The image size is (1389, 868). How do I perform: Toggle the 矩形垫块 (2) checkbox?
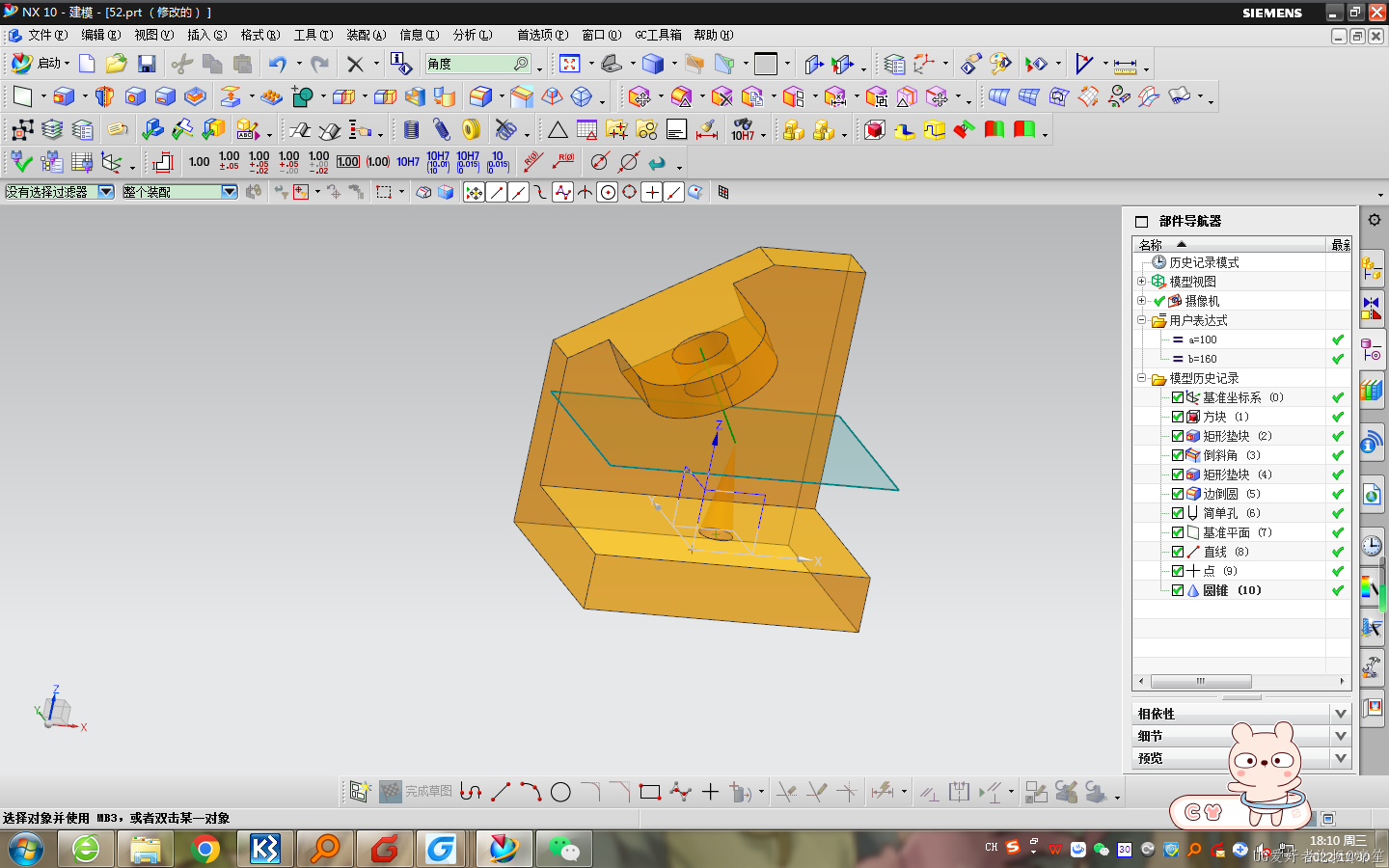1178,436
